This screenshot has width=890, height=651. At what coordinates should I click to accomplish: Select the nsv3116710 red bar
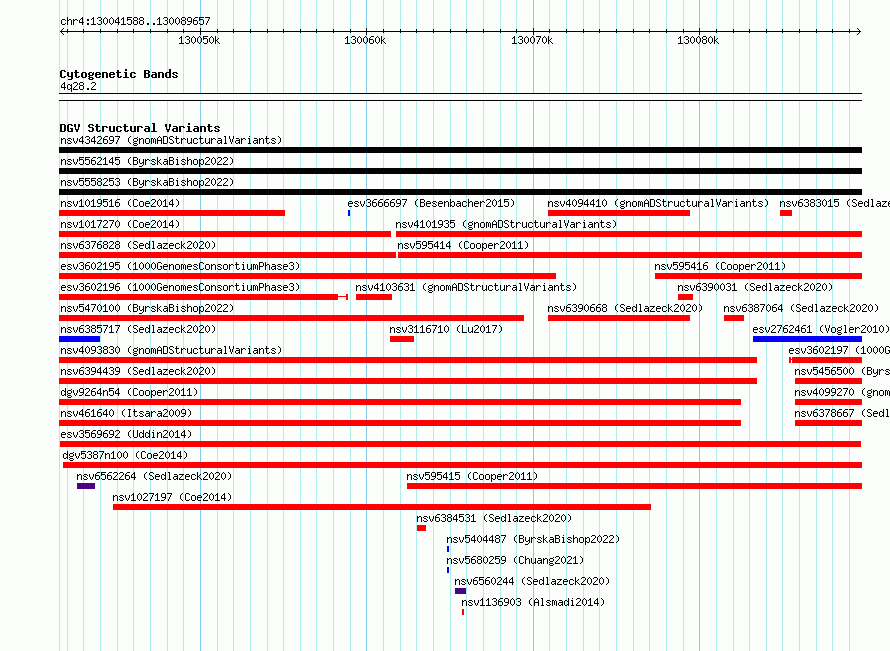point(402,339)
